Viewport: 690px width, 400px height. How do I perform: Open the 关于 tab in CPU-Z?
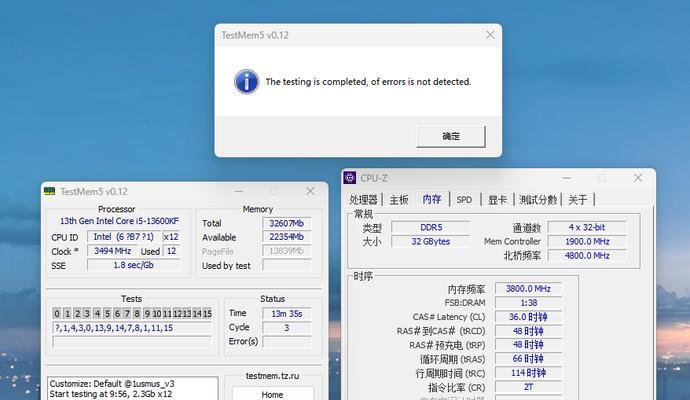coord(578,200)
